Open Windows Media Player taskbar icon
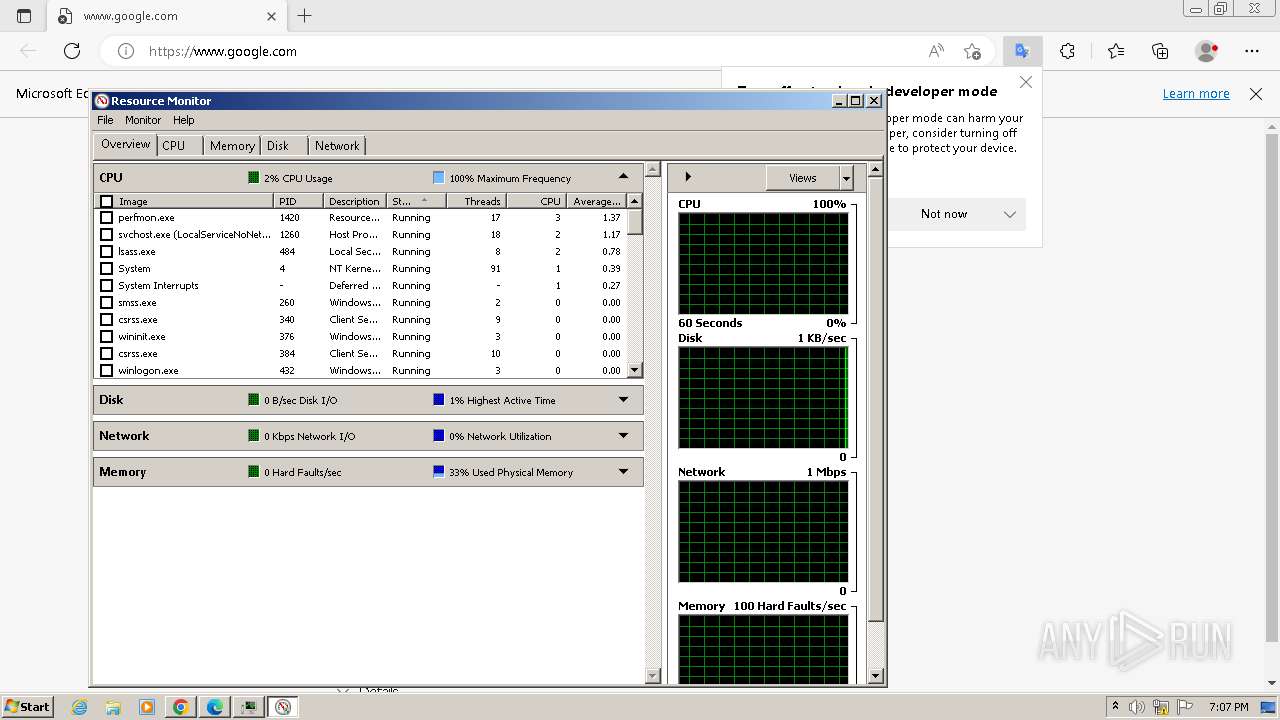 coord(147,707)
